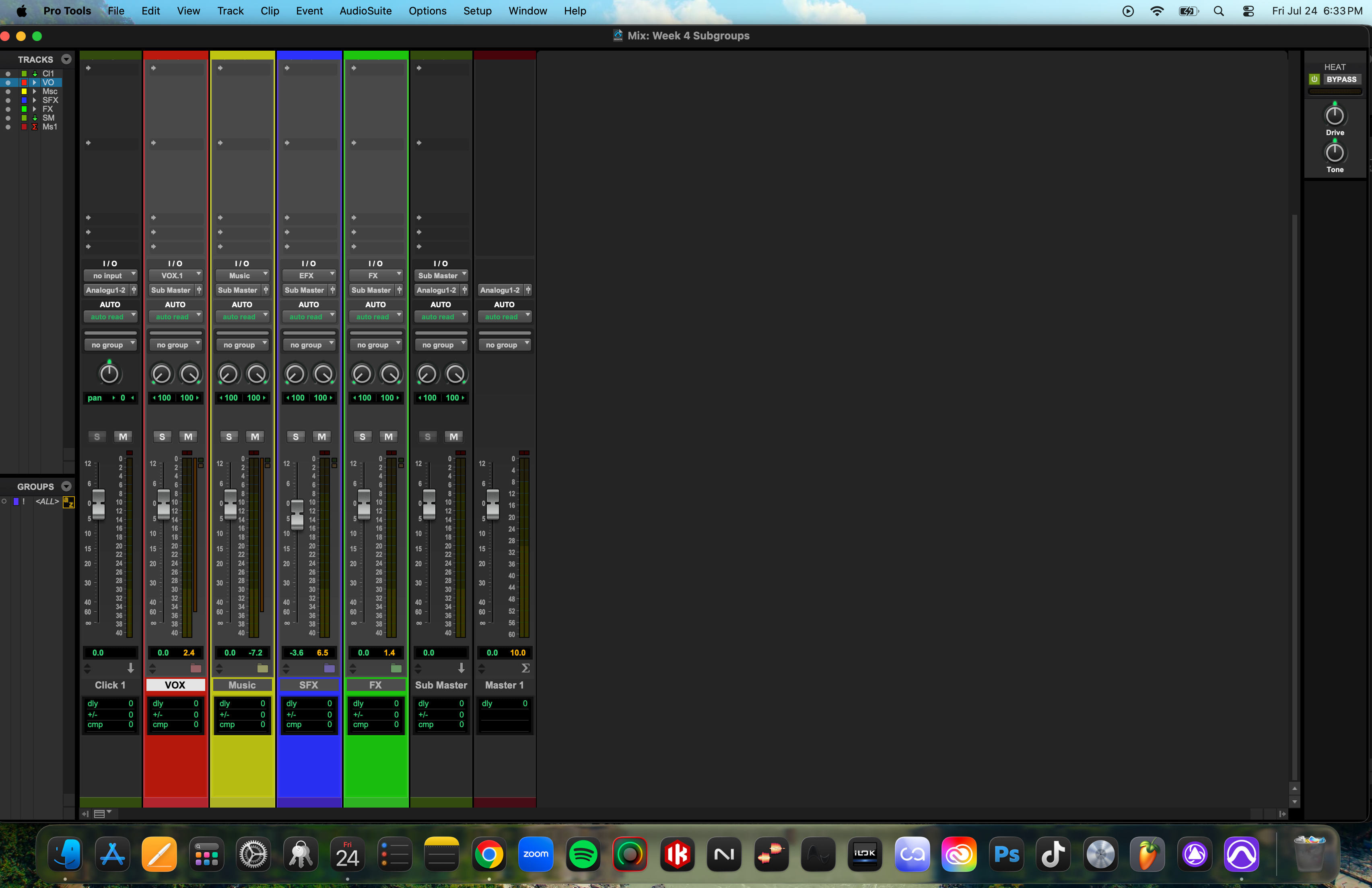Open the AudioSuite menu
Viewport: 1372px width, 888px height.
click(365, 11)
